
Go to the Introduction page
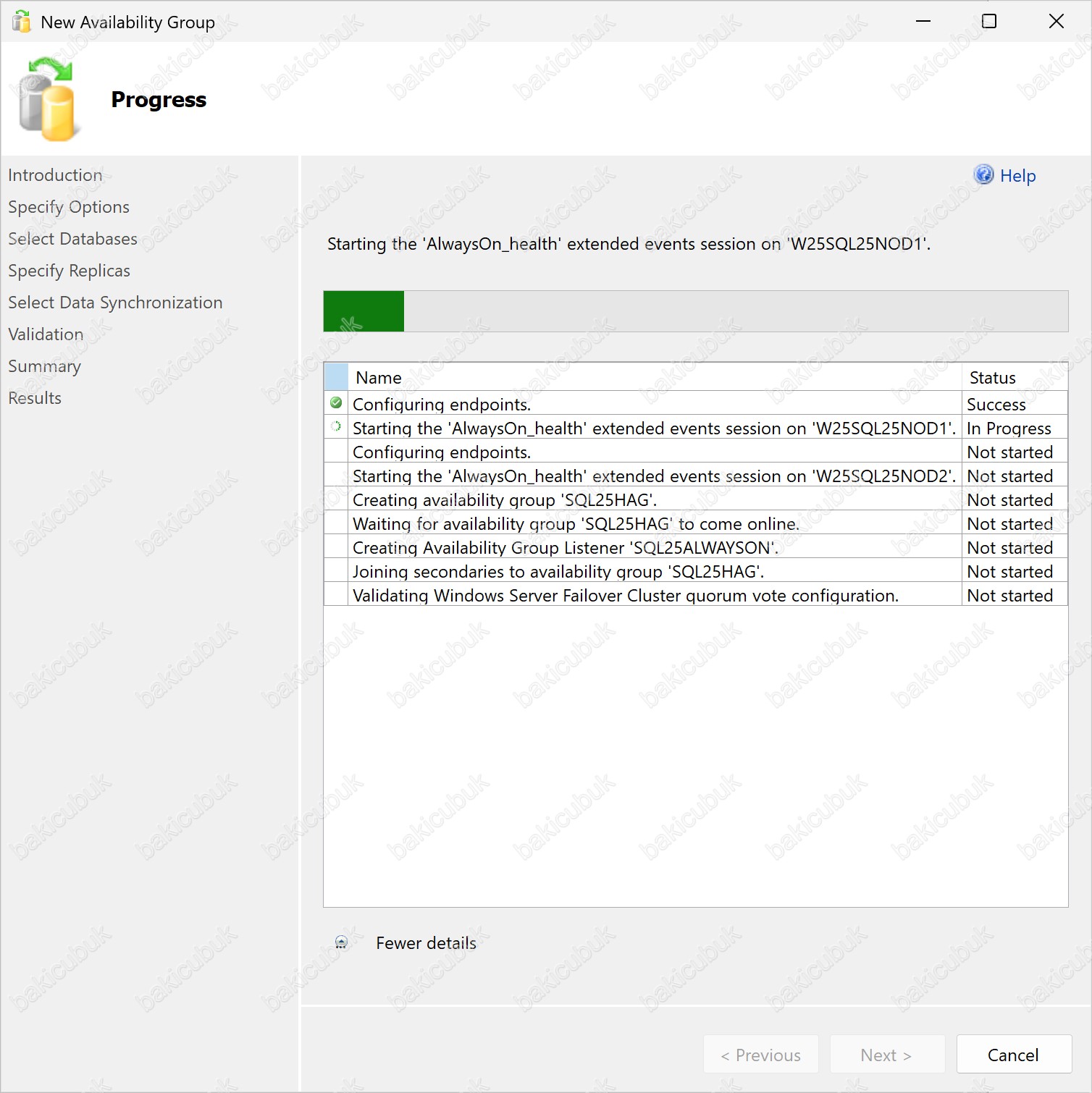(55, 175)
